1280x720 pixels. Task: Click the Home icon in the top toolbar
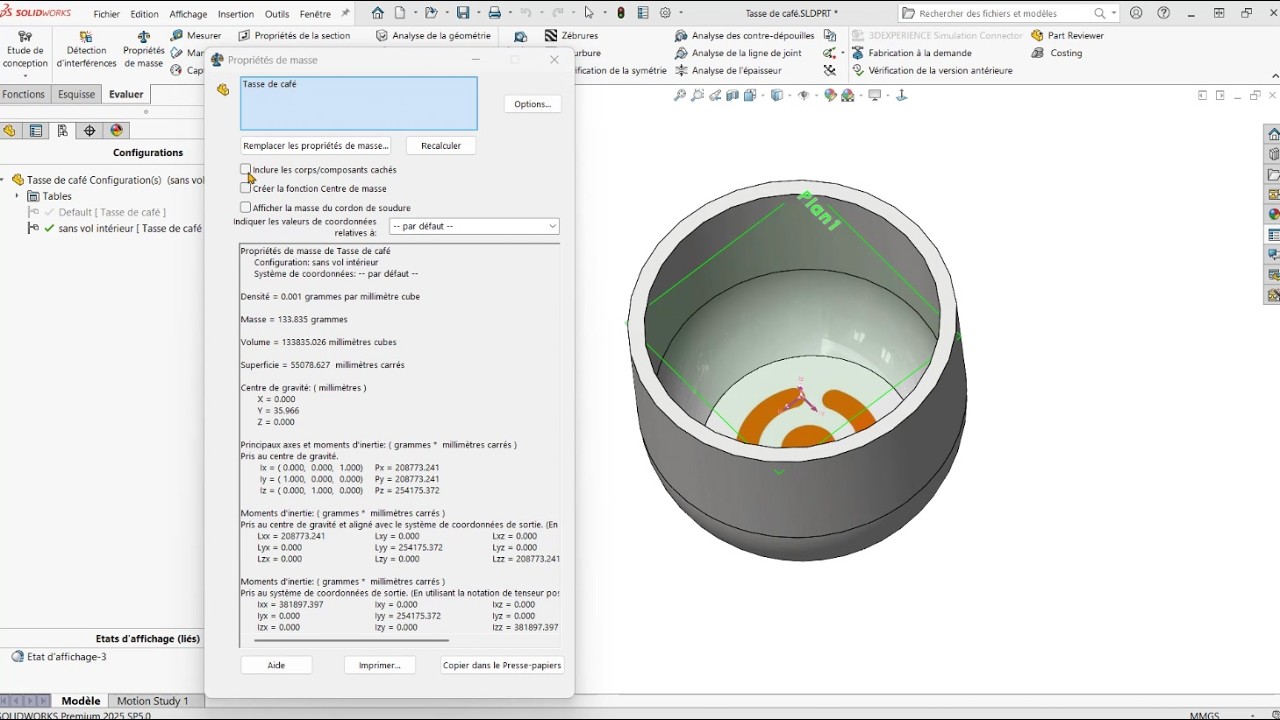[377, 13]
